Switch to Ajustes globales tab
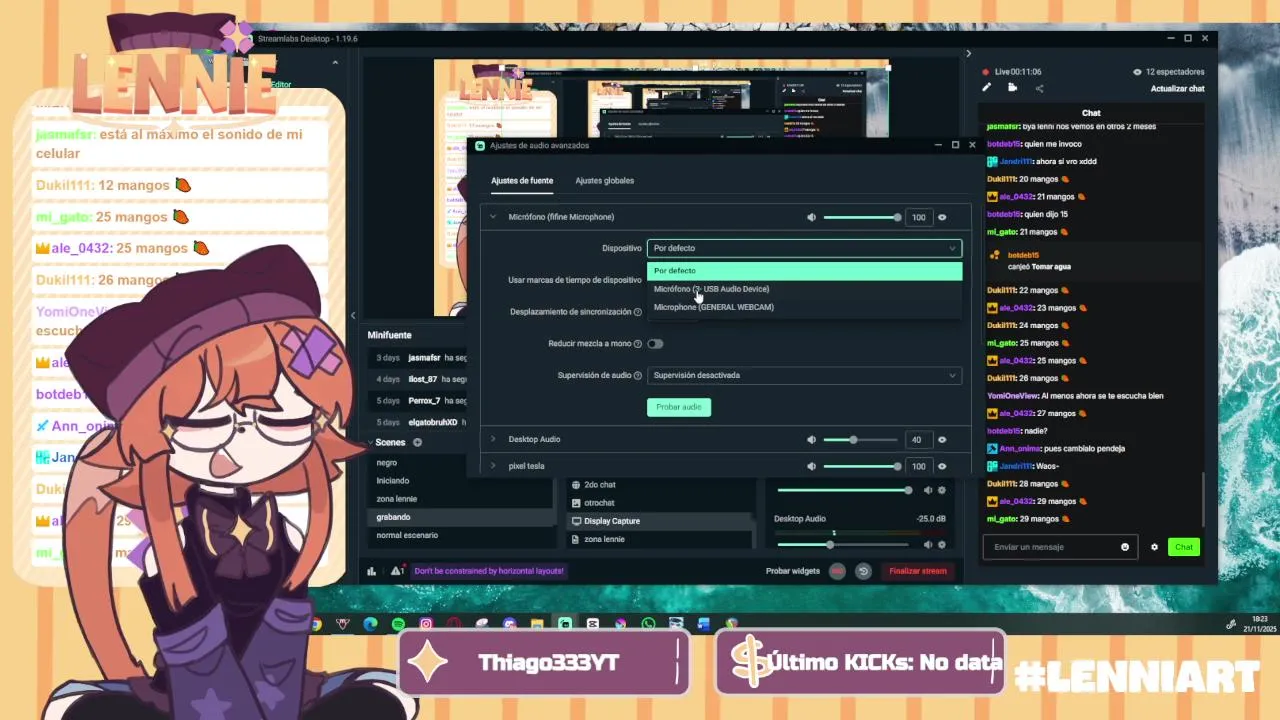The height and width of the screenshot is (720, 1280). pos(604,181)
